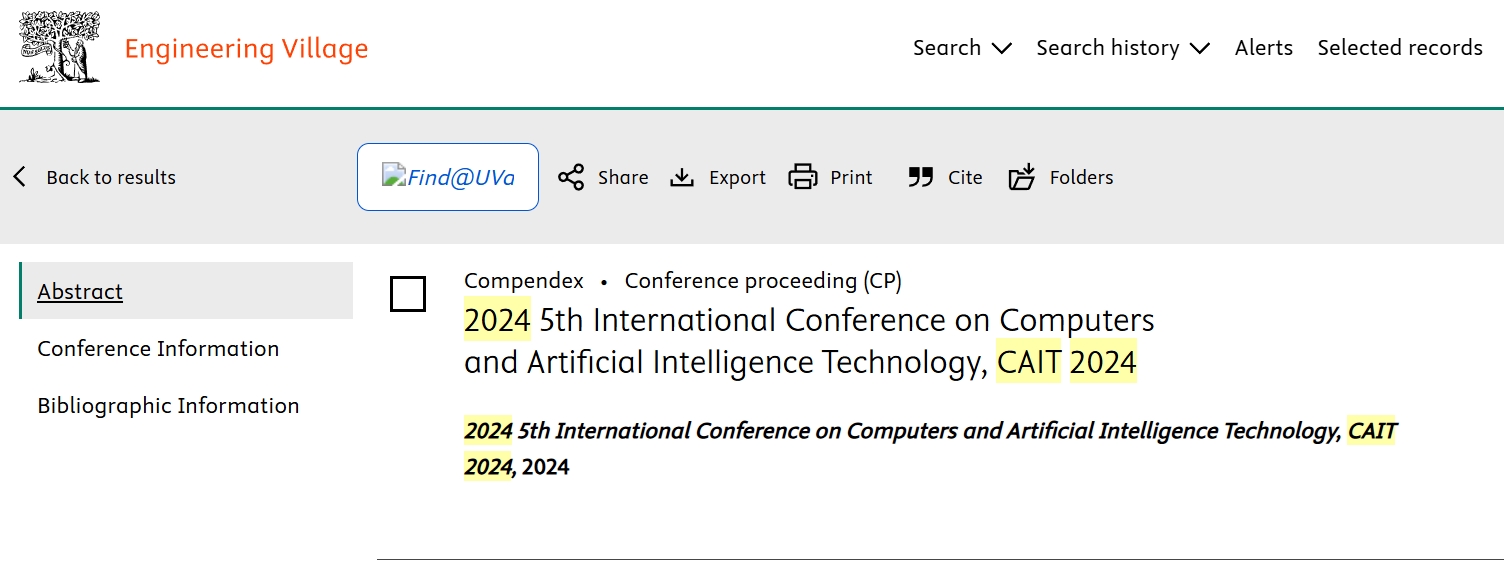Click the Folders icon
Viewport: 1504px width, 567px height.
pyautogui.click(x=1022, y=178)
